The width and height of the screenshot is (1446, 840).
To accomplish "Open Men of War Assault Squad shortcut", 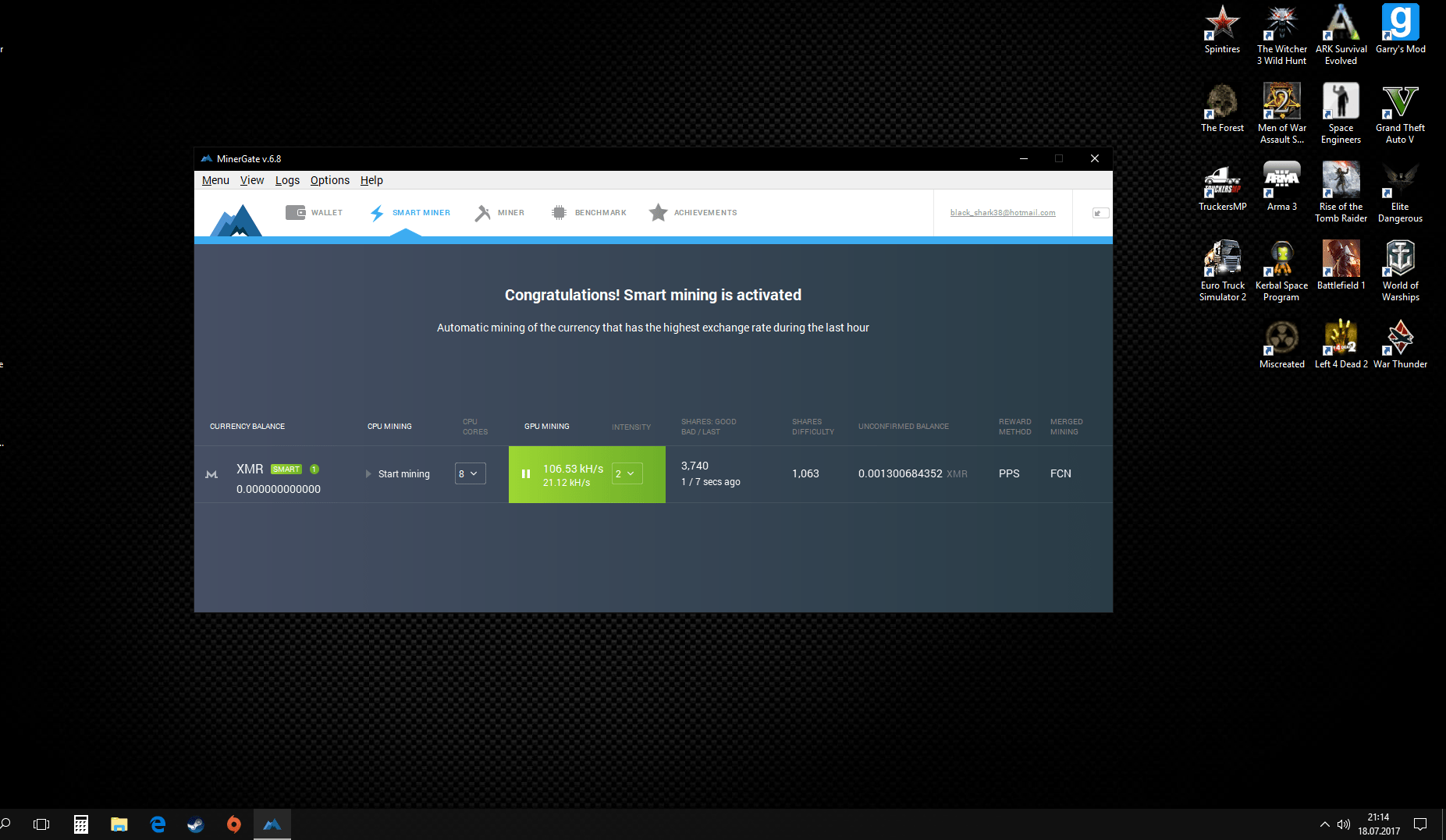I will click(1281, 114).
